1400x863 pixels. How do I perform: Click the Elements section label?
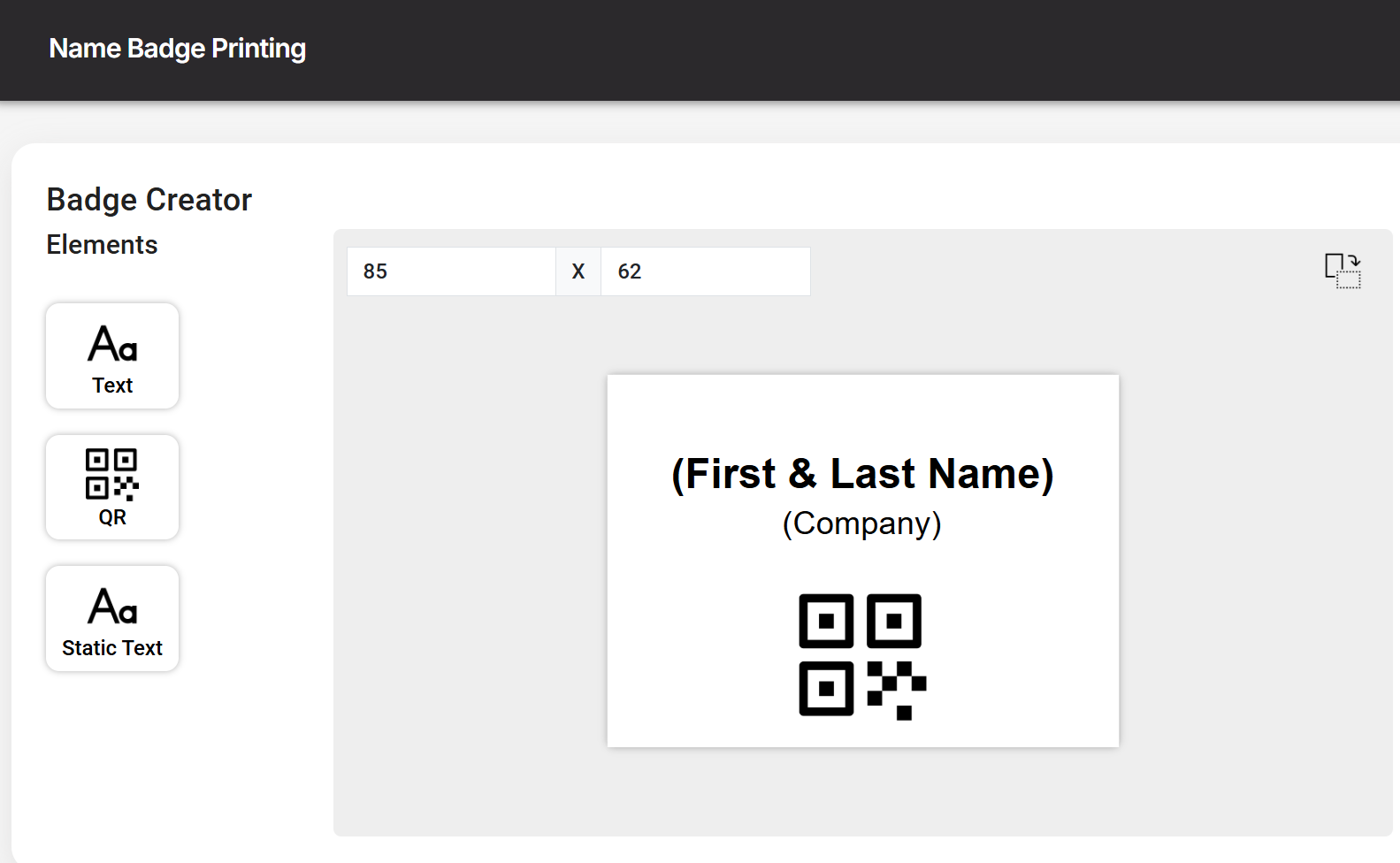[103, 245]
